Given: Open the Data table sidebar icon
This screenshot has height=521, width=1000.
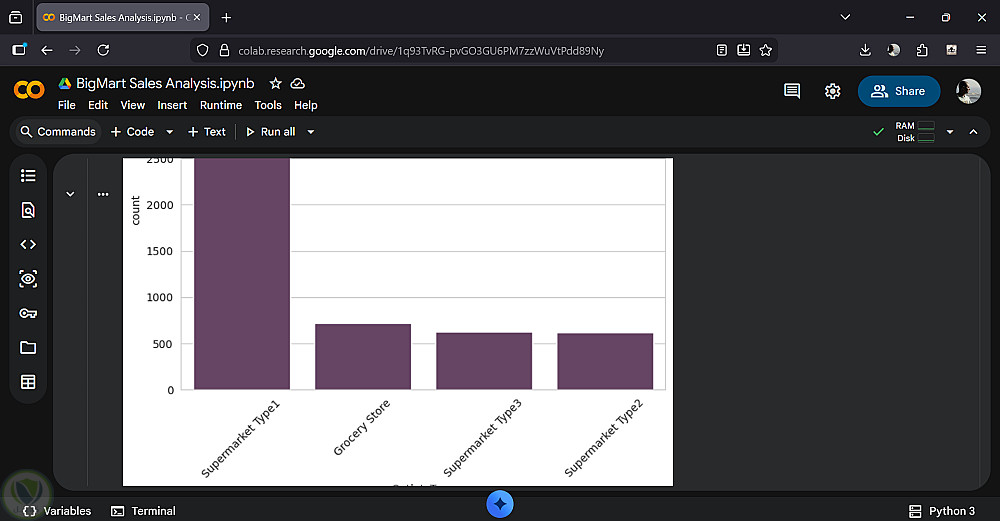Looking at the screenshot, I should pos(28,382).
